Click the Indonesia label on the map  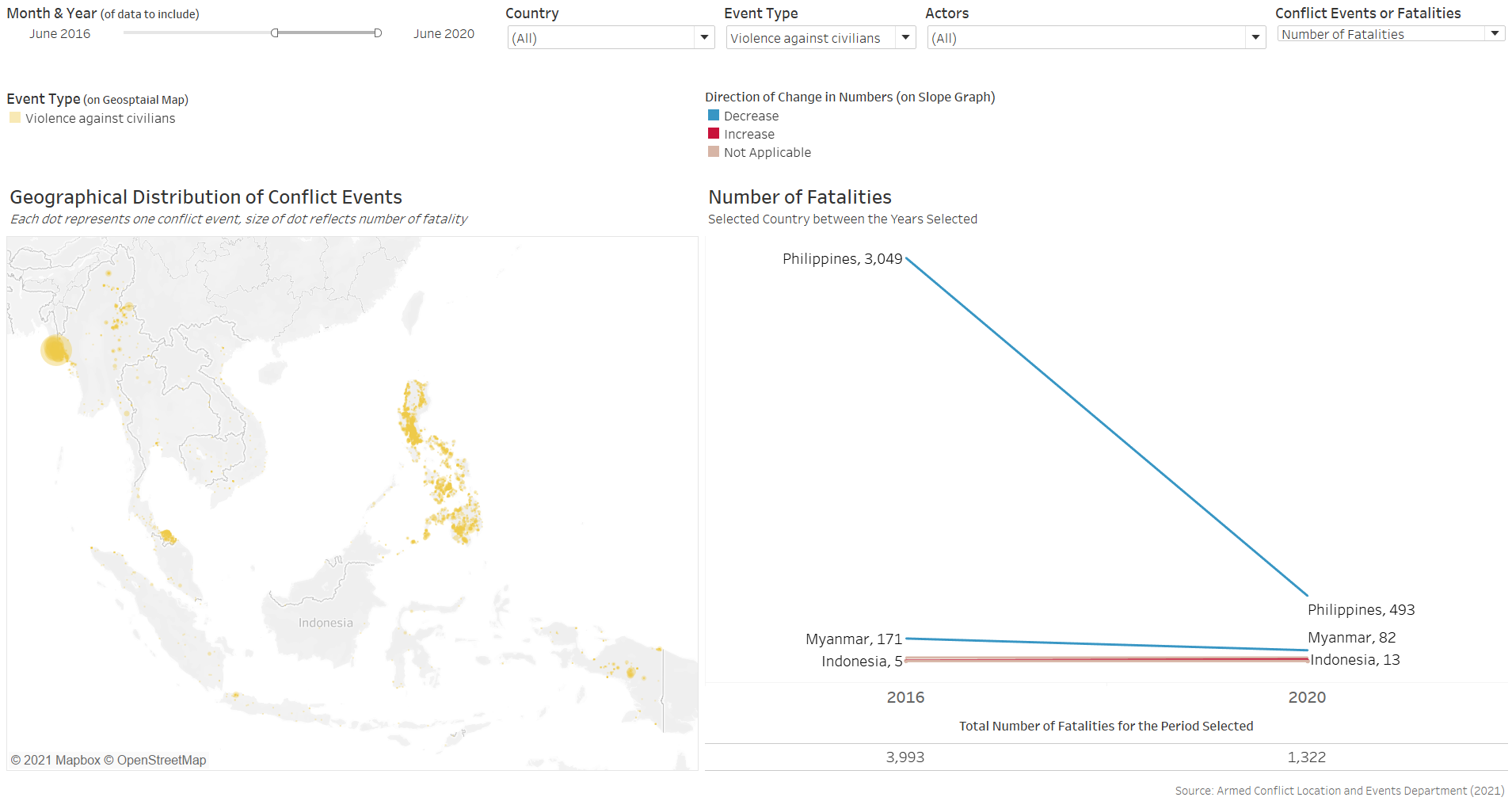coord(326,623)
